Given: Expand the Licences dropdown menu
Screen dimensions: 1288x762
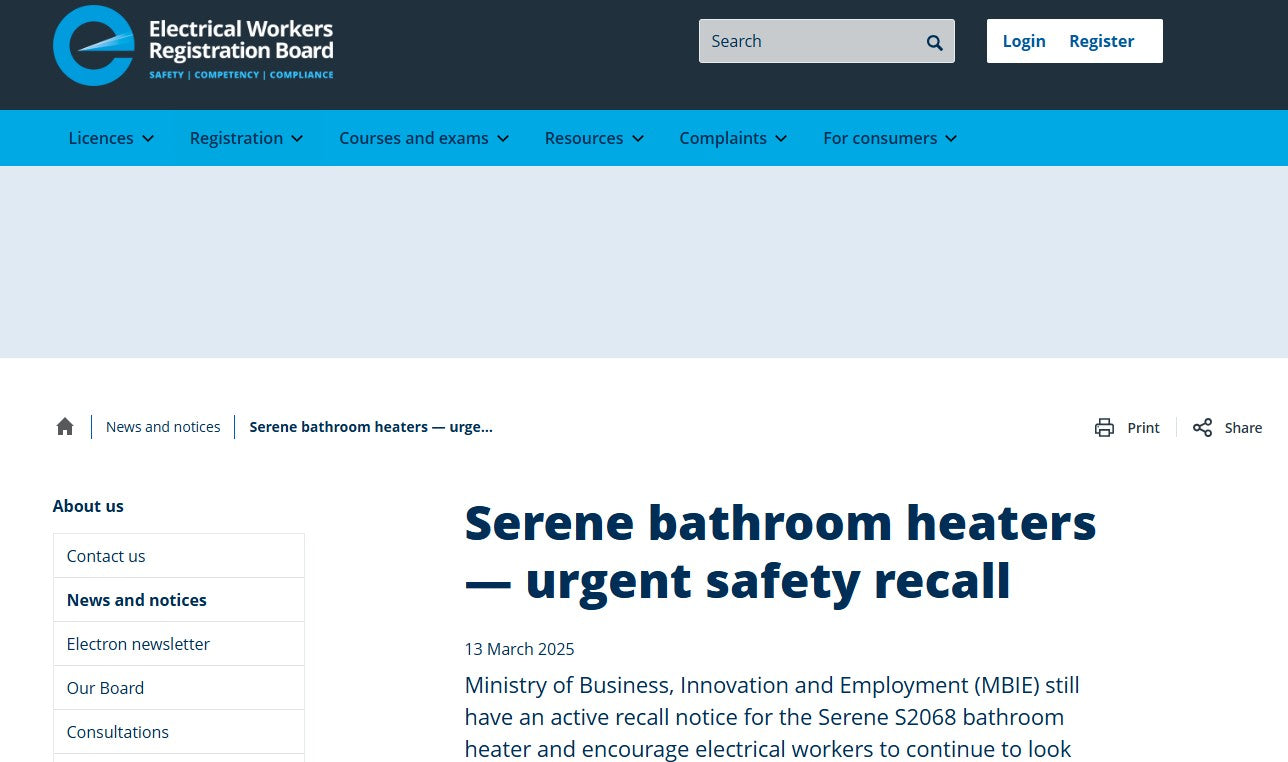Looking at the screenshot, I should pos(111,138).
